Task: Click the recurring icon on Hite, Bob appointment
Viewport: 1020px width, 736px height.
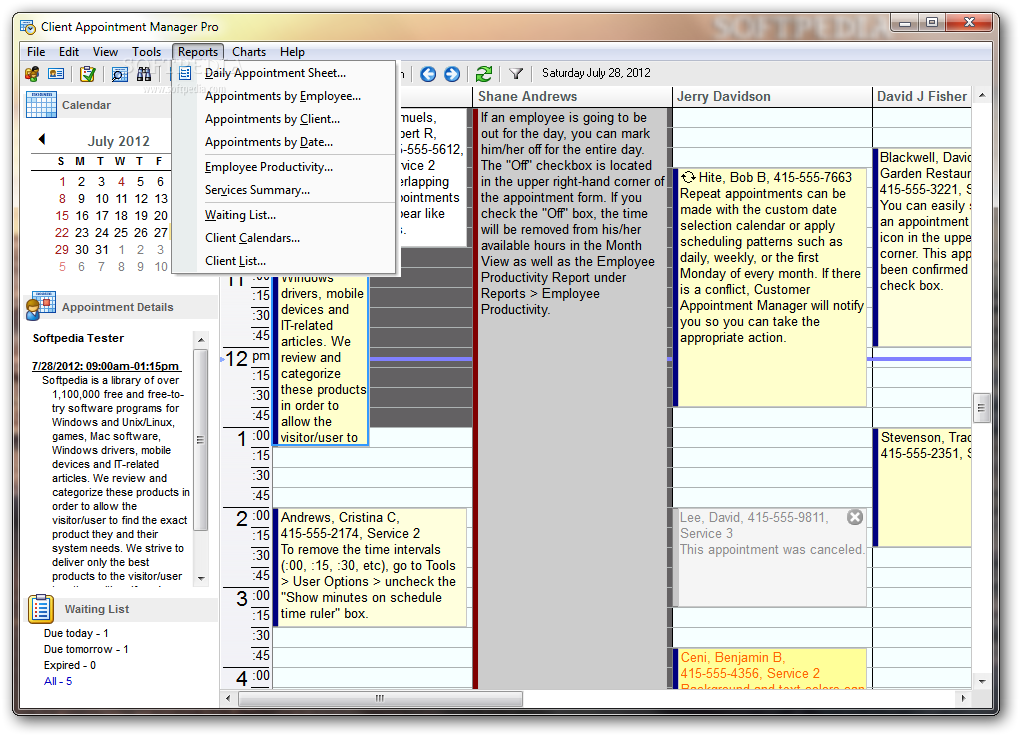Action: (688, 177)
